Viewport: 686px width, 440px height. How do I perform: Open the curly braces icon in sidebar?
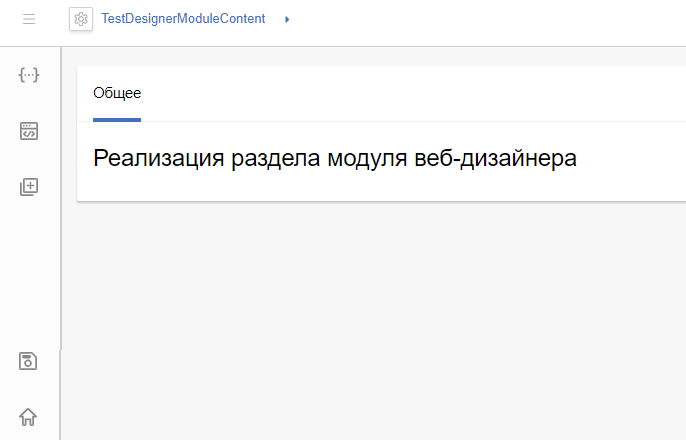point(29,75)
